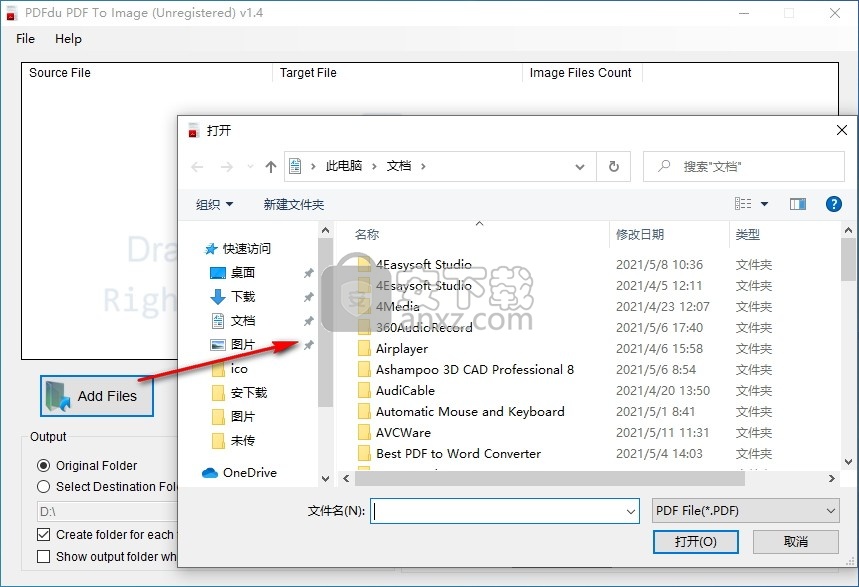Click the pin icon next to 下载
This screenshot has width=859, height=587.
tap(309, 297)
